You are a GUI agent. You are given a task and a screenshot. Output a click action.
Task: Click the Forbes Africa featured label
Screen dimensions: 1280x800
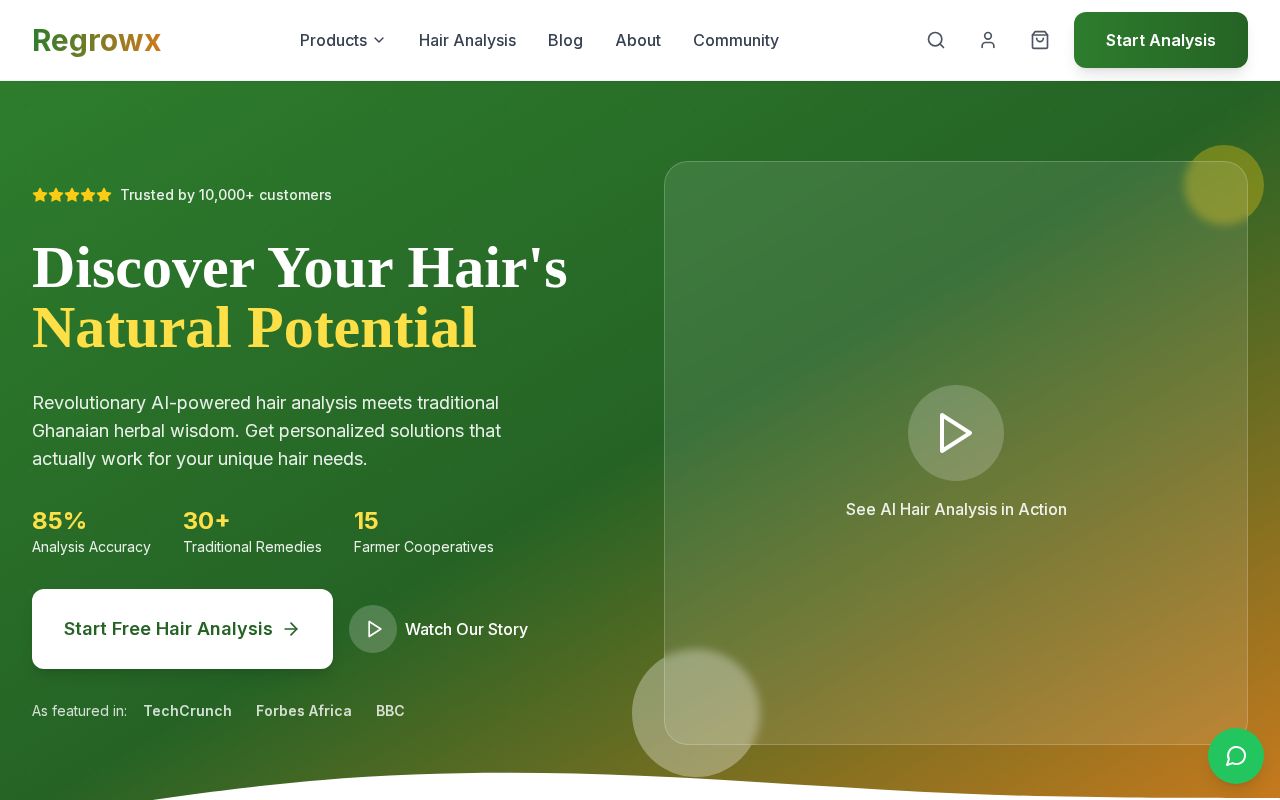(304, 711)
